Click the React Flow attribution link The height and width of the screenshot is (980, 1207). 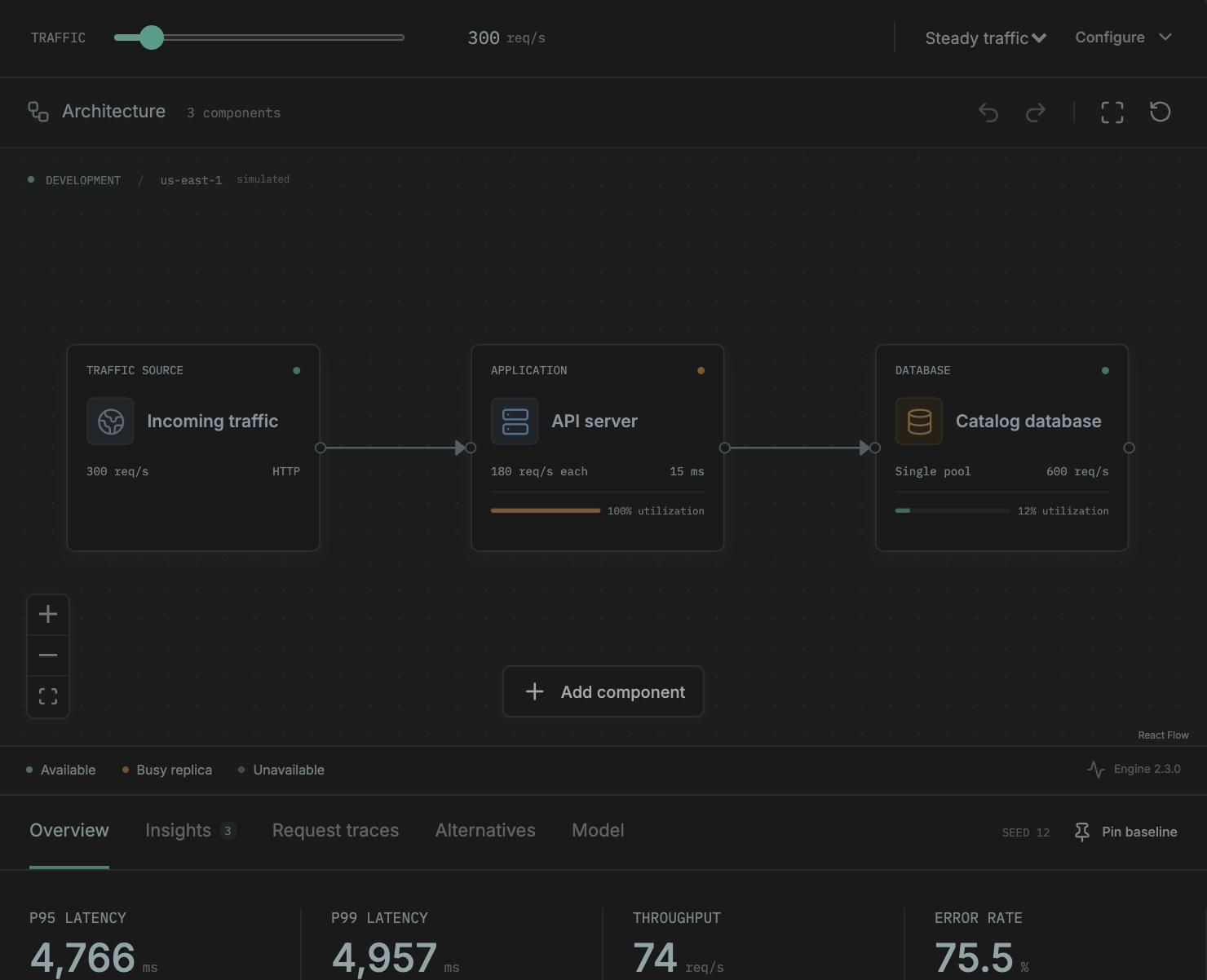coord(1163,735)
